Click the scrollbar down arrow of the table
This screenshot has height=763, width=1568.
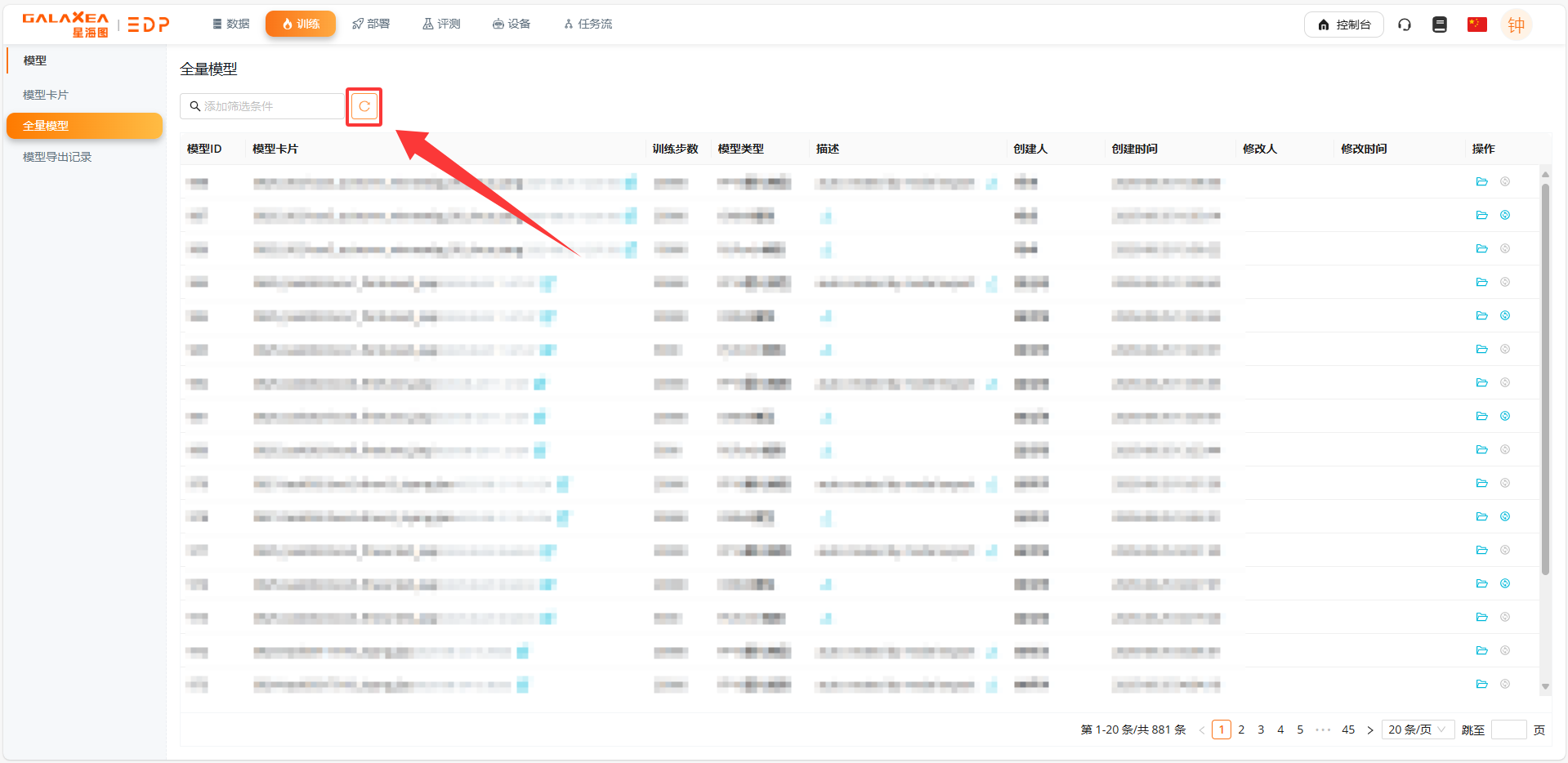coord(1544,686)
